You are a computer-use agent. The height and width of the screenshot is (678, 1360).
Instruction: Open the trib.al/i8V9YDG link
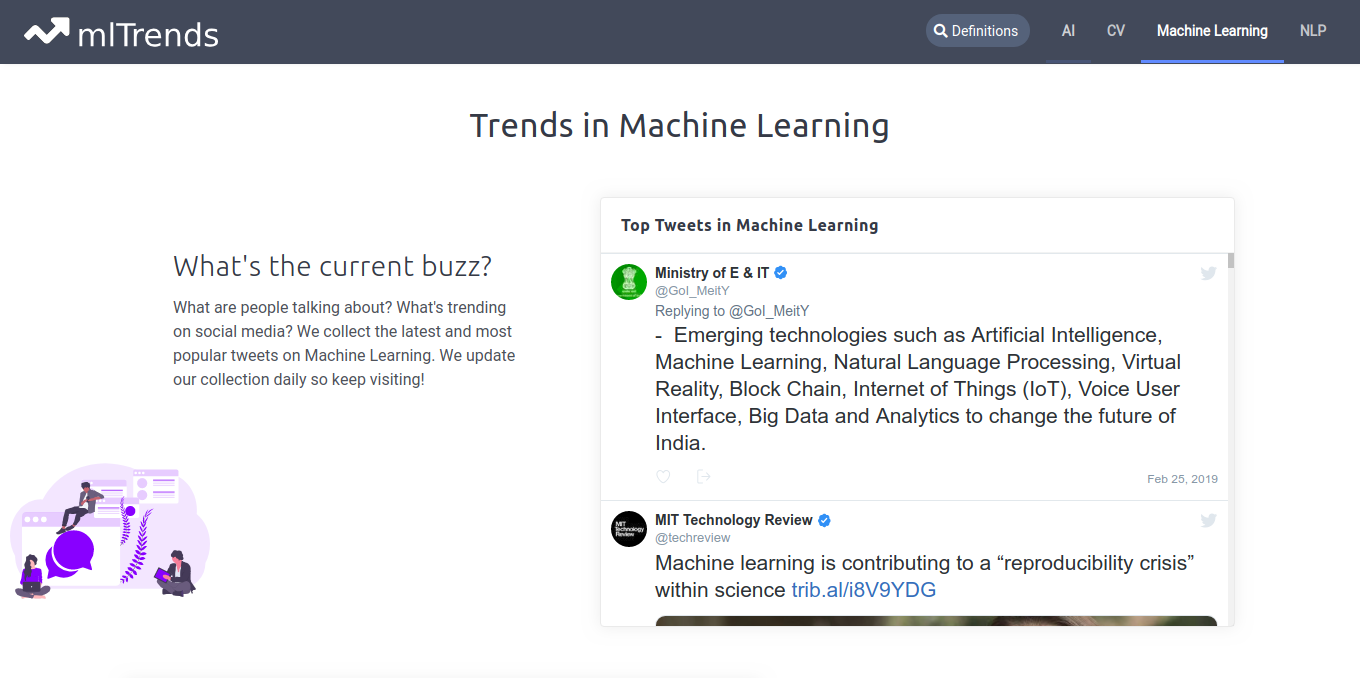(x=863, y=590)
